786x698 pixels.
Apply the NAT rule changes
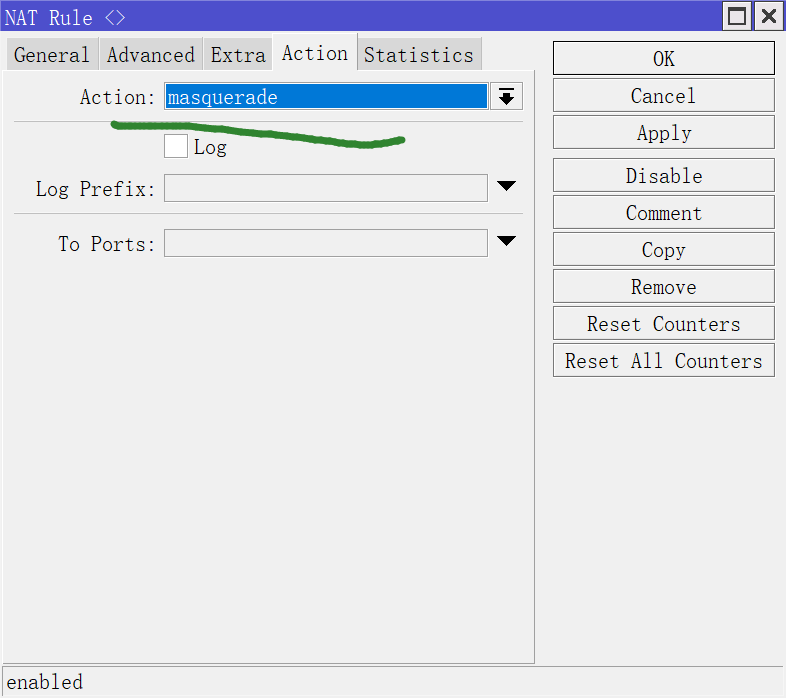click(663, 133)
